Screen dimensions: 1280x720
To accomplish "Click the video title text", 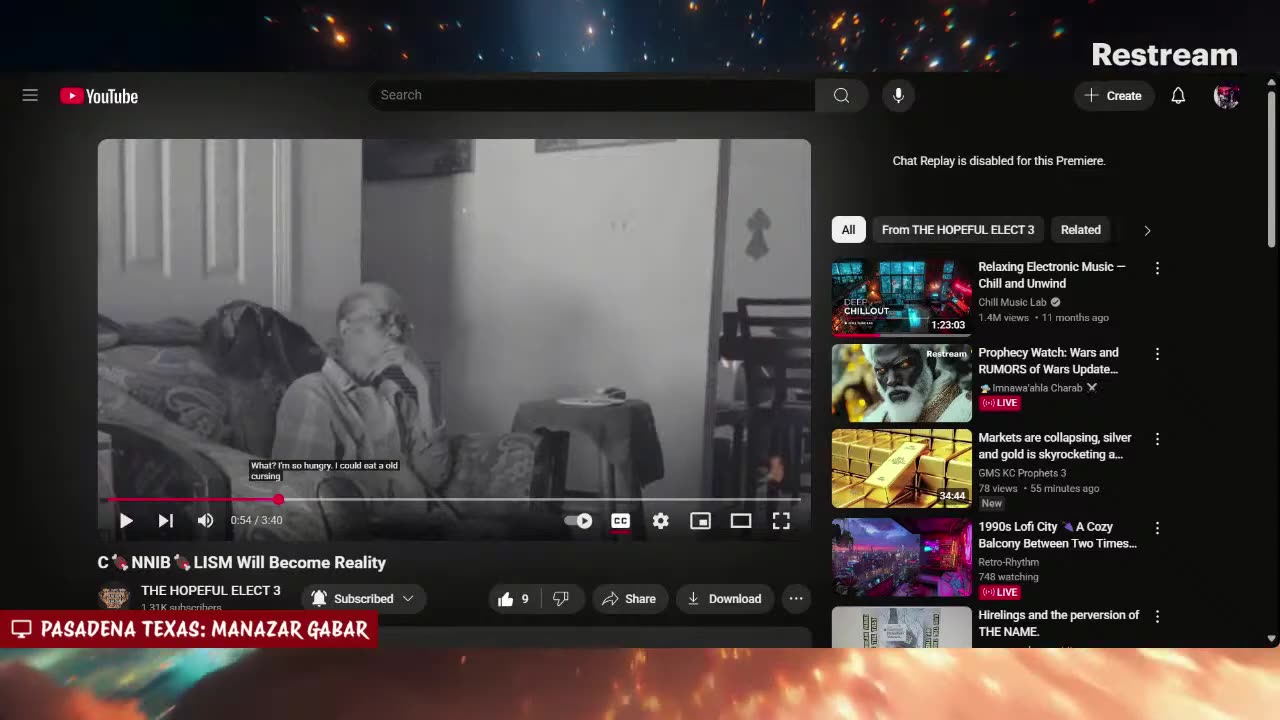I will pyautogui.click(x=242, y=562).
